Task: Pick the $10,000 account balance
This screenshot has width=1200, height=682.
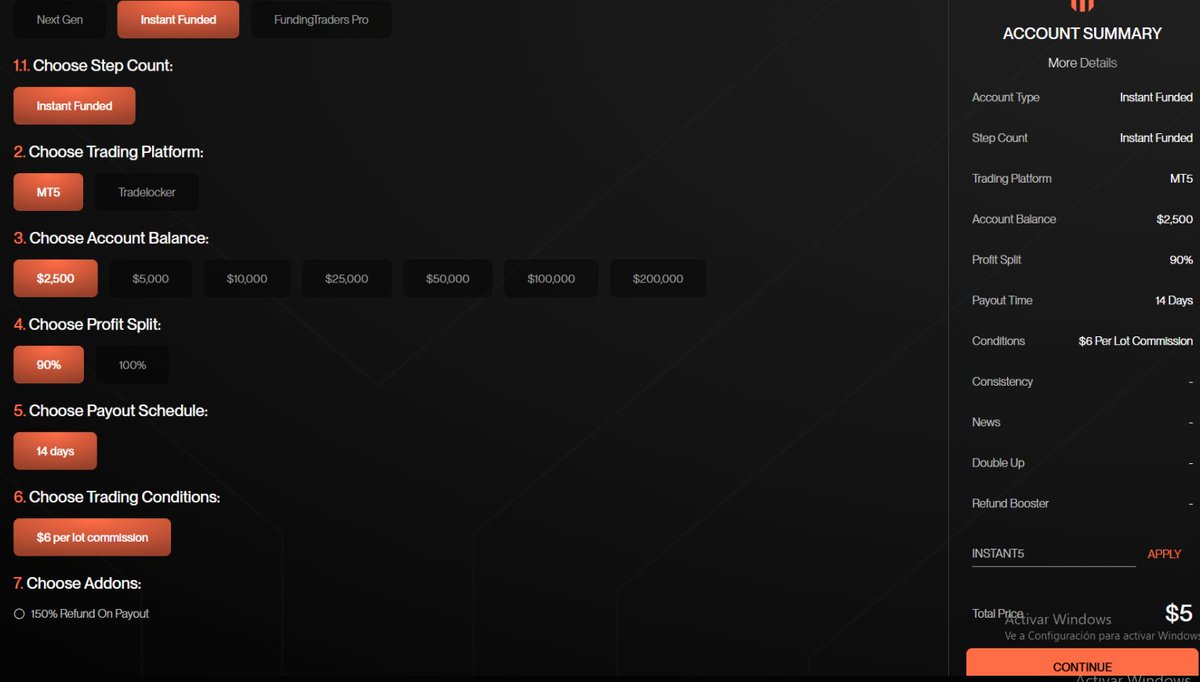Action: 247,278
